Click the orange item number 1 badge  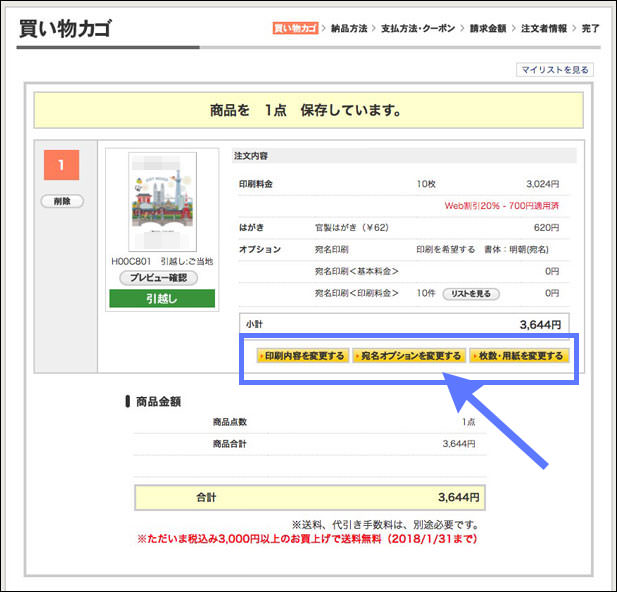61,165
